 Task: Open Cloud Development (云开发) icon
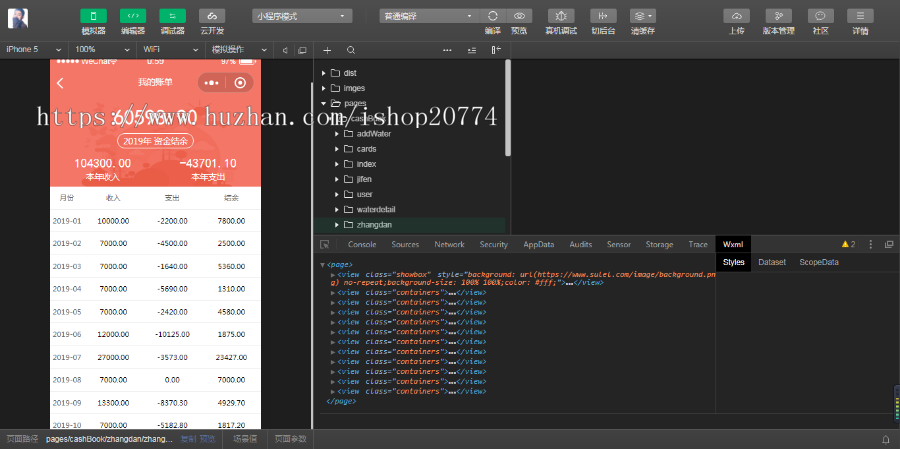click(x=211, y=16)
